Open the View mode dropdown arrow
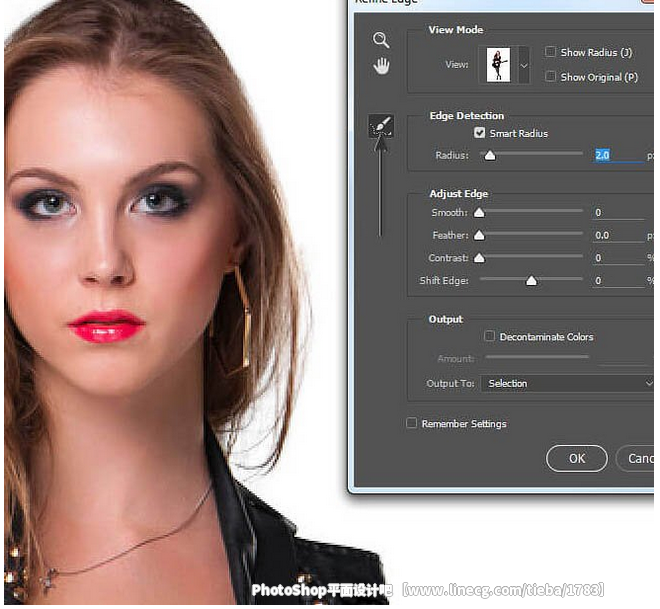 [x=524, y=65]
